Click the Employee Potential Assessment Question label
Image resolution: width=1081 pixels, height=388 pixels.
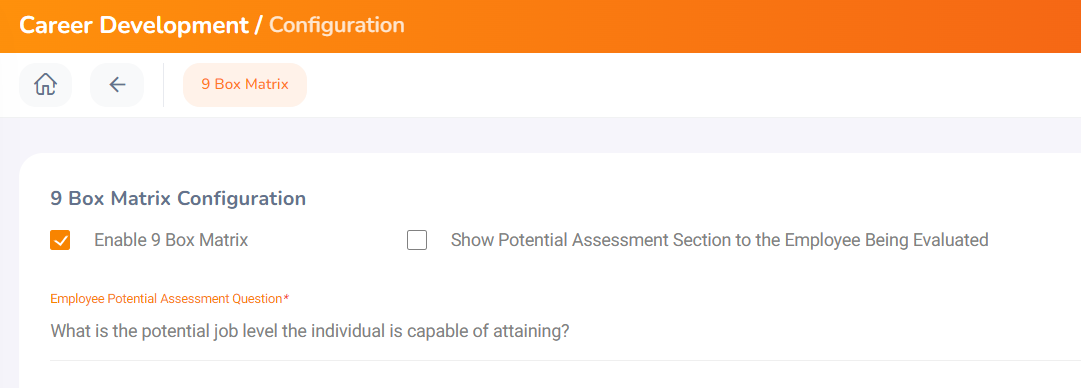pos(166,298)
